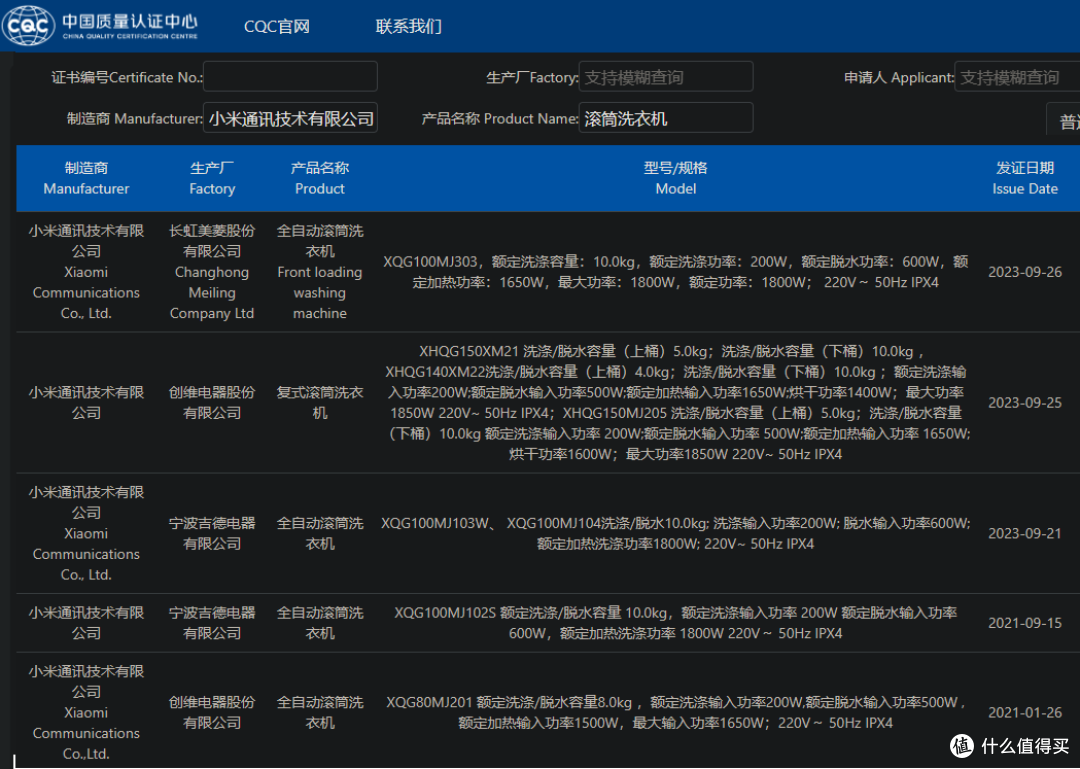The height and width of the screenshot is (769, 1080).
Task: Click the manufacturer cell in the 2023-09-25 row
Action: tap(86, 402)
